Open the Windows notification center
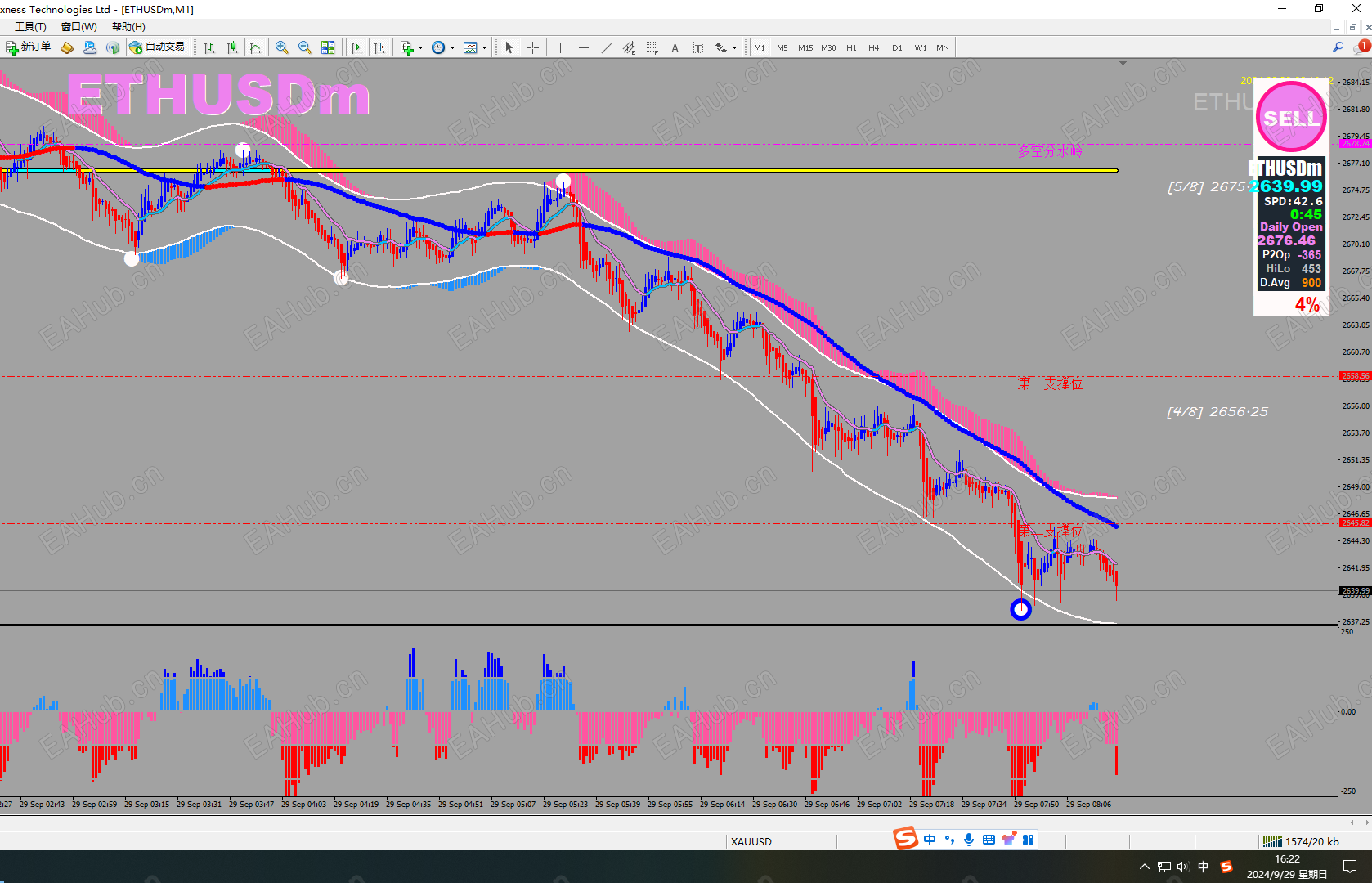1372x883 pixels. (1350, 867)
